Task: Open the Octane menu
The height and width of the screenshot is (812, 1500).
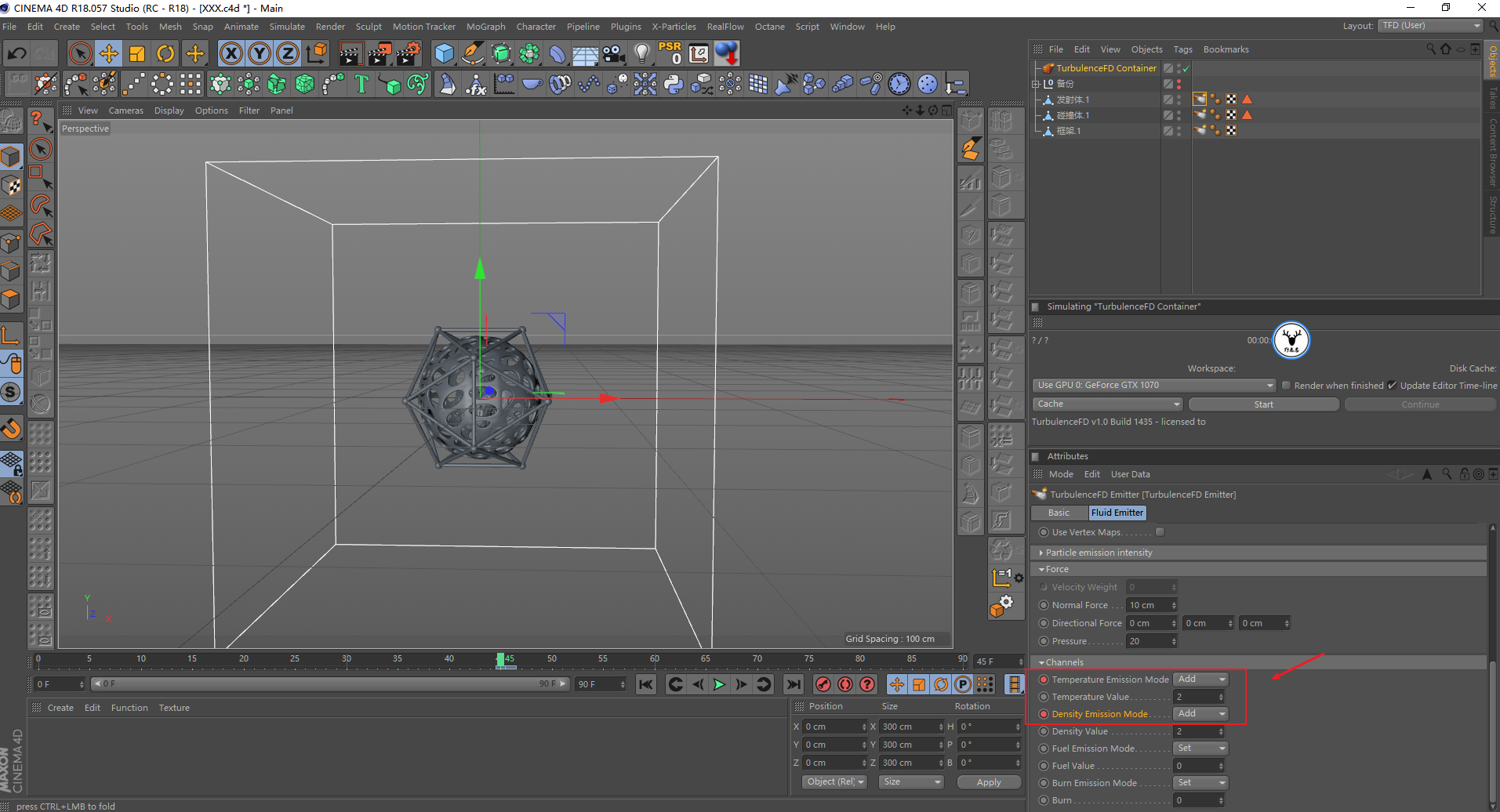Action: (x=769, y=27)
